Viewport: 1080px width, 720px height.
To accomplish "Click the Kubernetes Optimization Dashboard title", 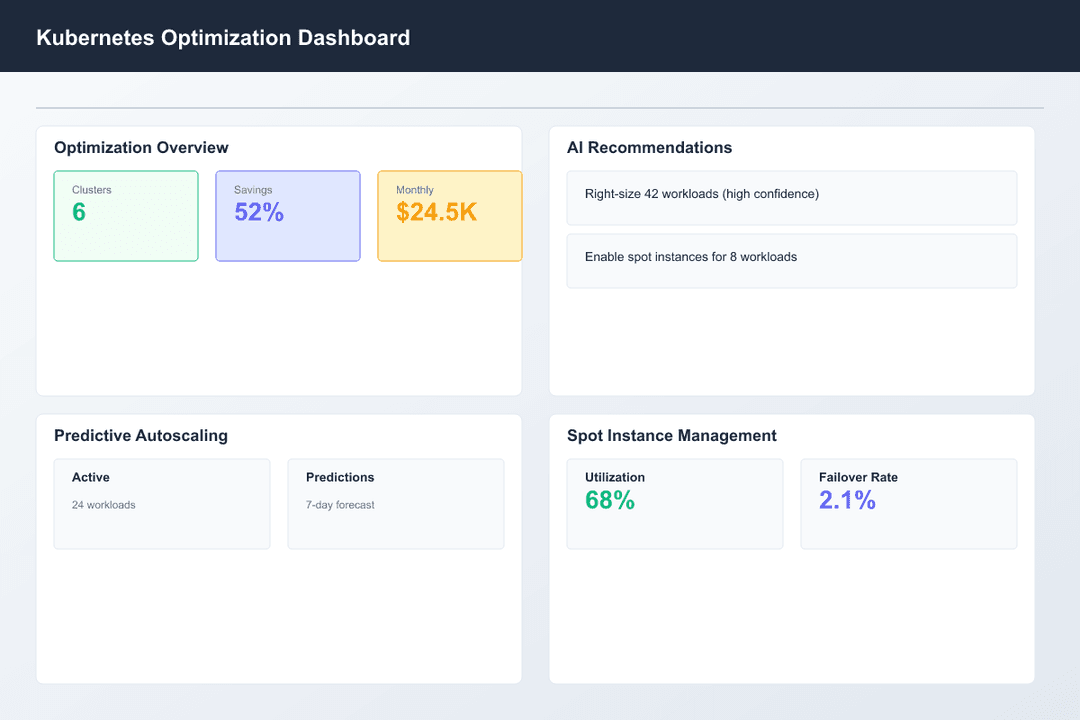I will coord(223,37).
